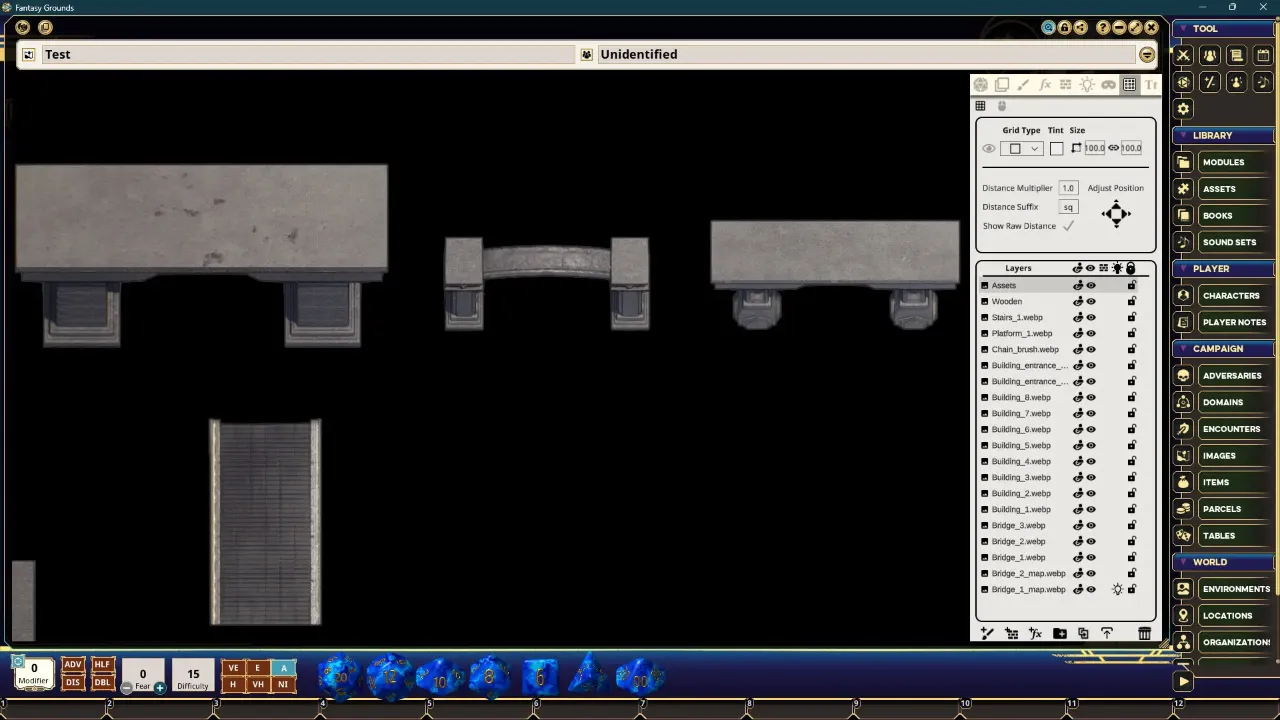Screen dimensions: 1280x720
Task: Roll the d20 die
Action: coord(340,677)
